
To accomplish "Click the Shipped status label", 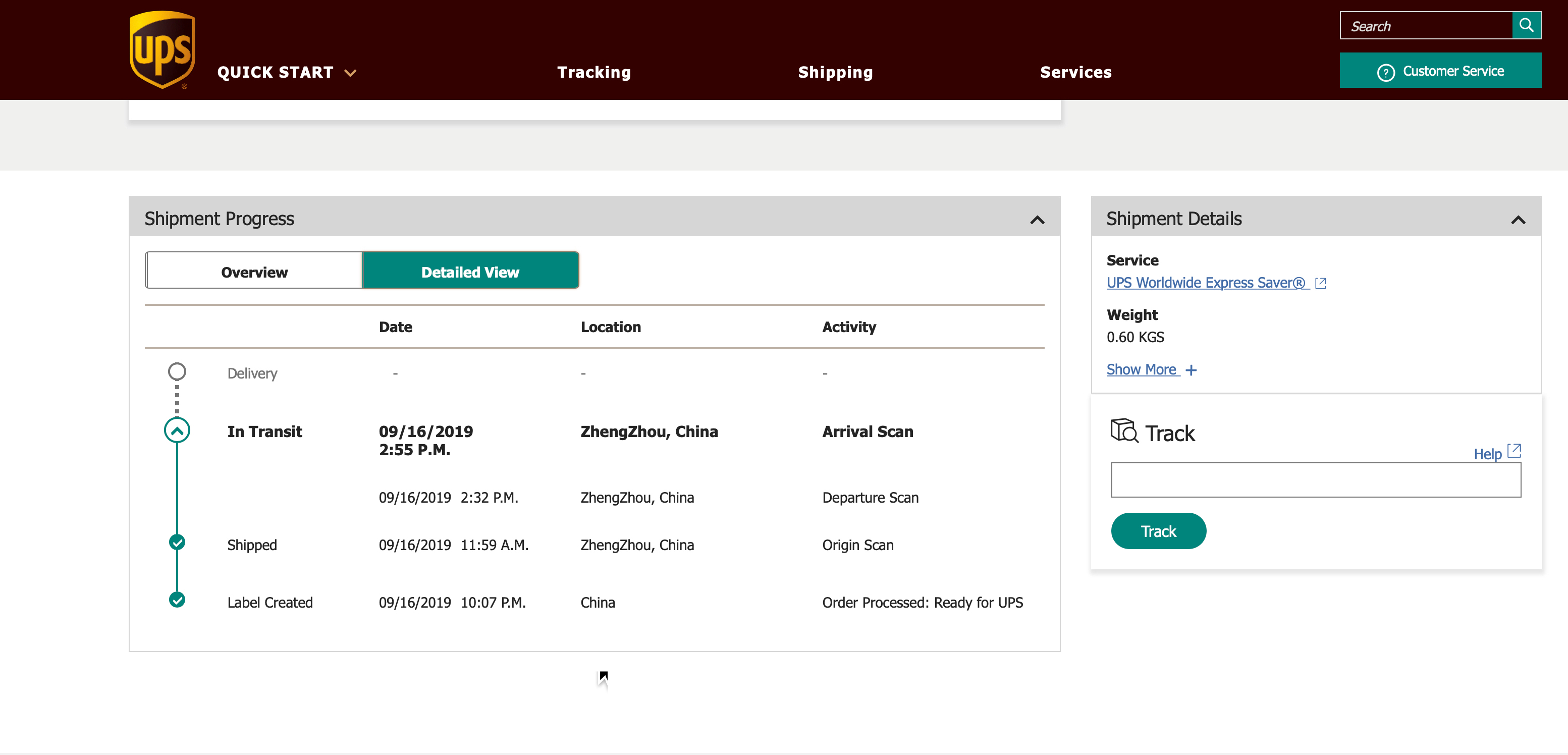I will tap(252, 545).
